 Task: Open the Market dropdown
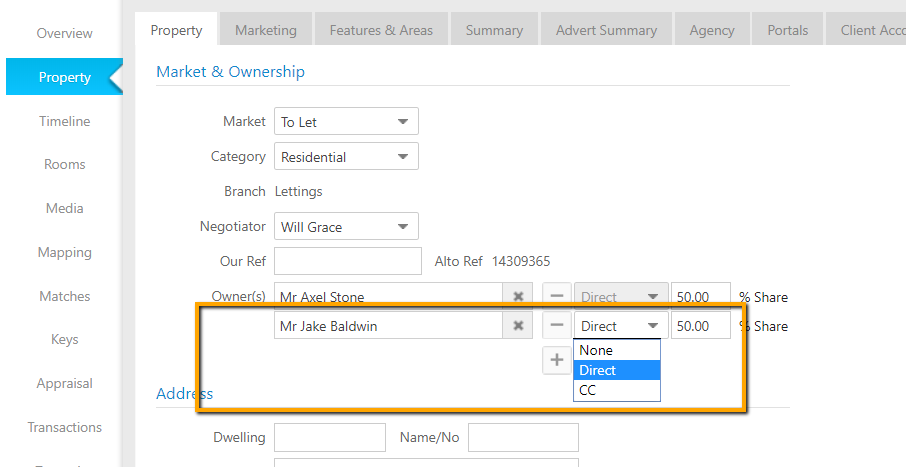pos(346,122)
